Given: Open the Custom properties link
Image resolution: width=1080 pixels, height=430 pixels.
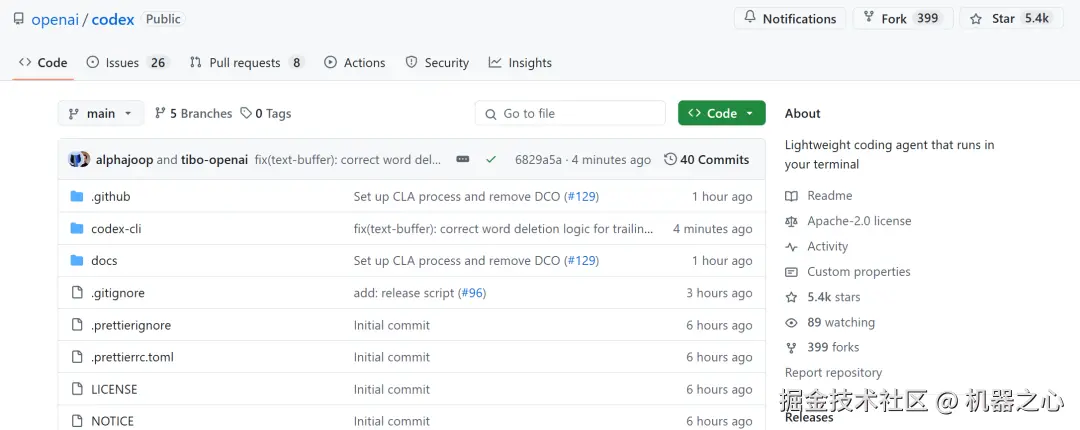Looking at the screenshot, I should (859, 272).
